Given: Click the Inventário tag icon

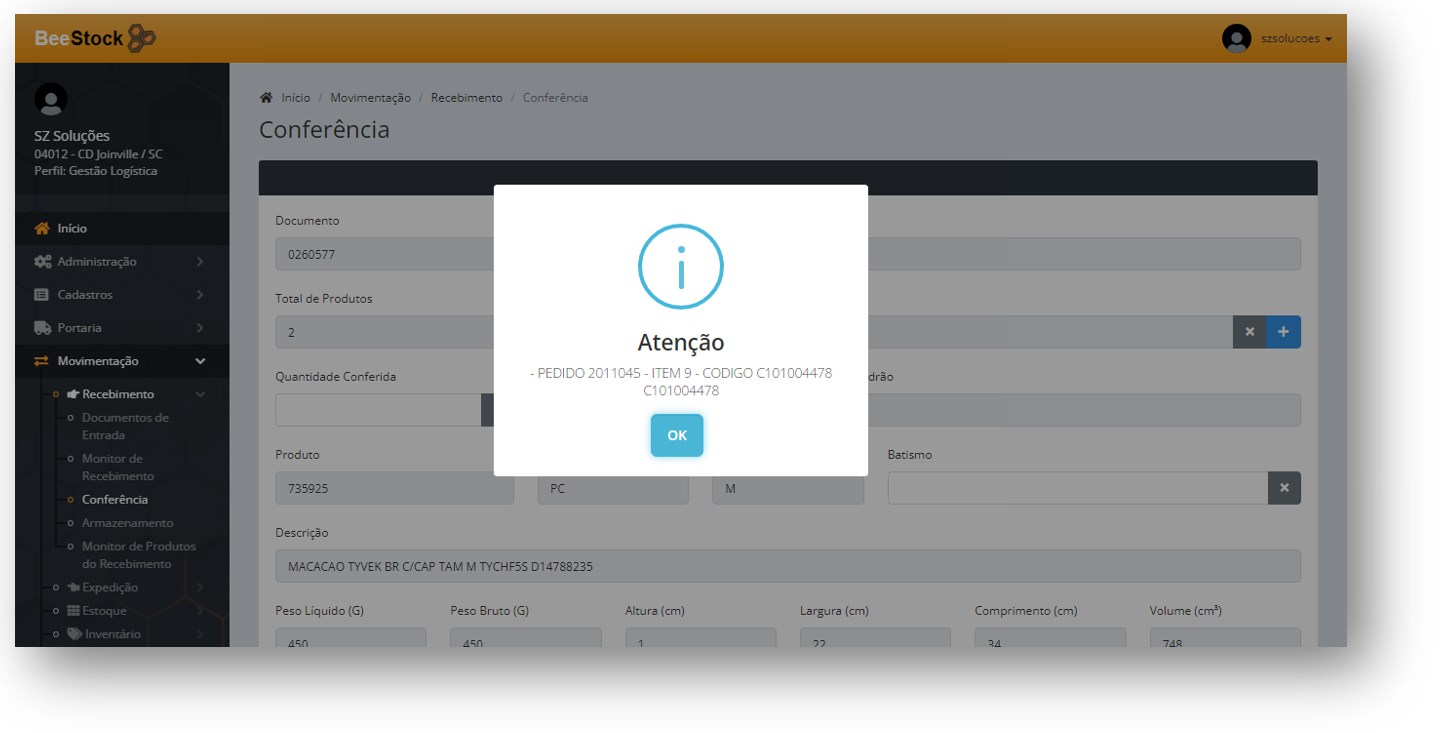Looking at the screenshot, I should 74,634.
